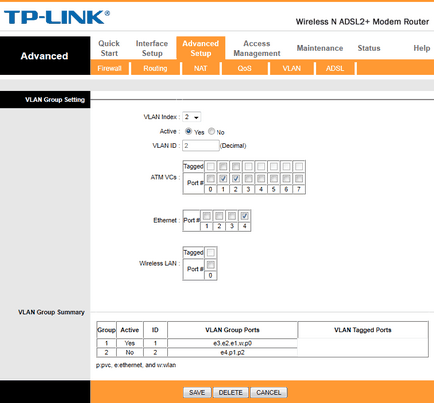
Task: Open the Firewall submenu
Action: point(109,68)
